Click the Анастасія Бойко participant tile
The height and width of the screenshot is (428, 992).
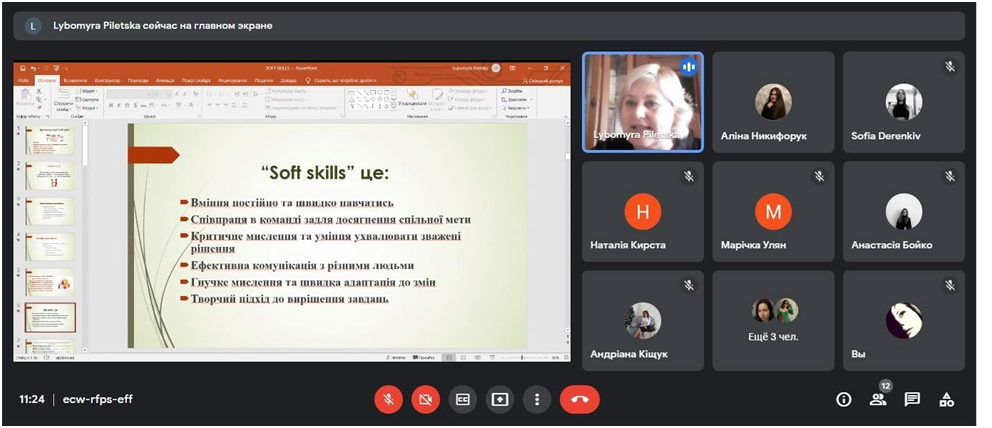(x=903, y=211)
